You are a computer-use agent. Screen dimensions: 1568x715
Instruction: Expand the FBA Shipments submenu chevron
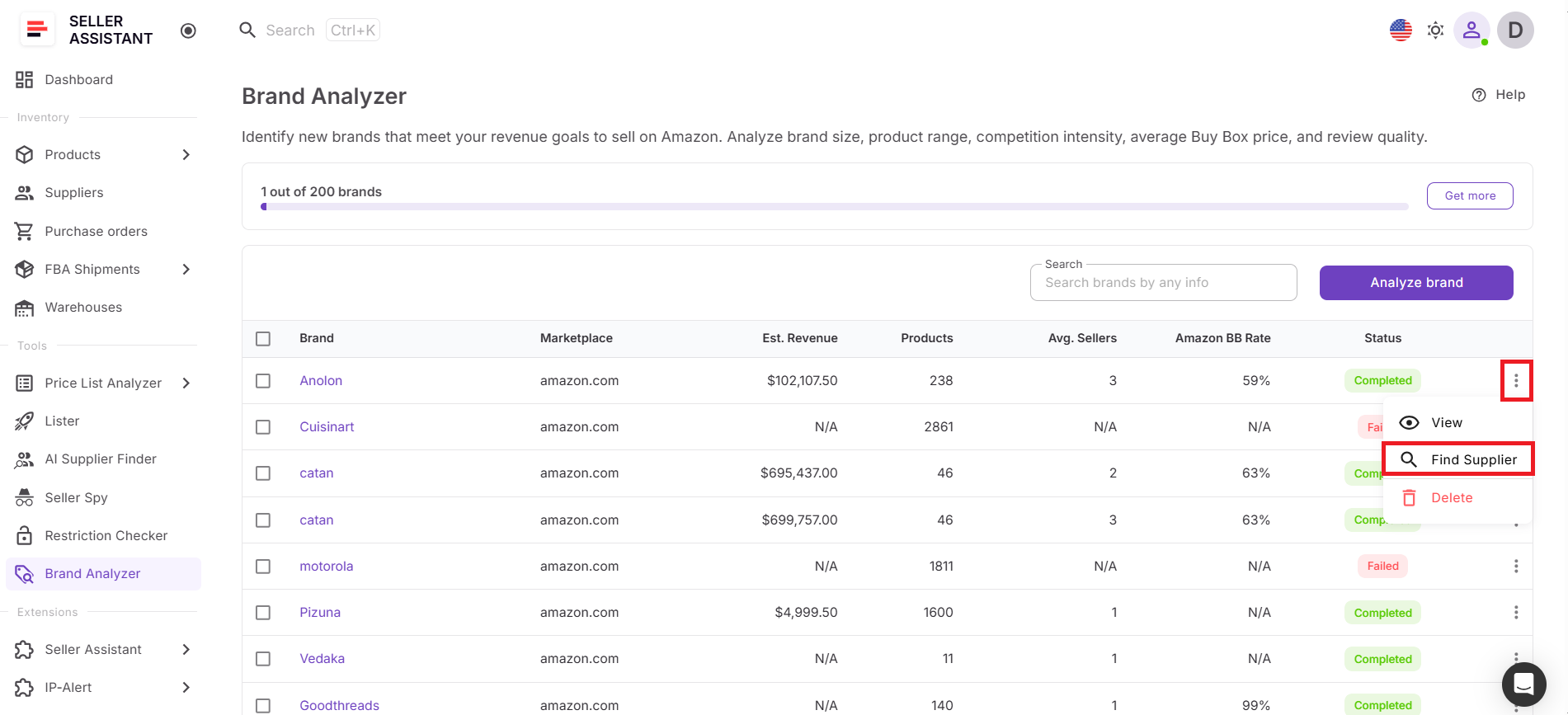click(186, 270)
